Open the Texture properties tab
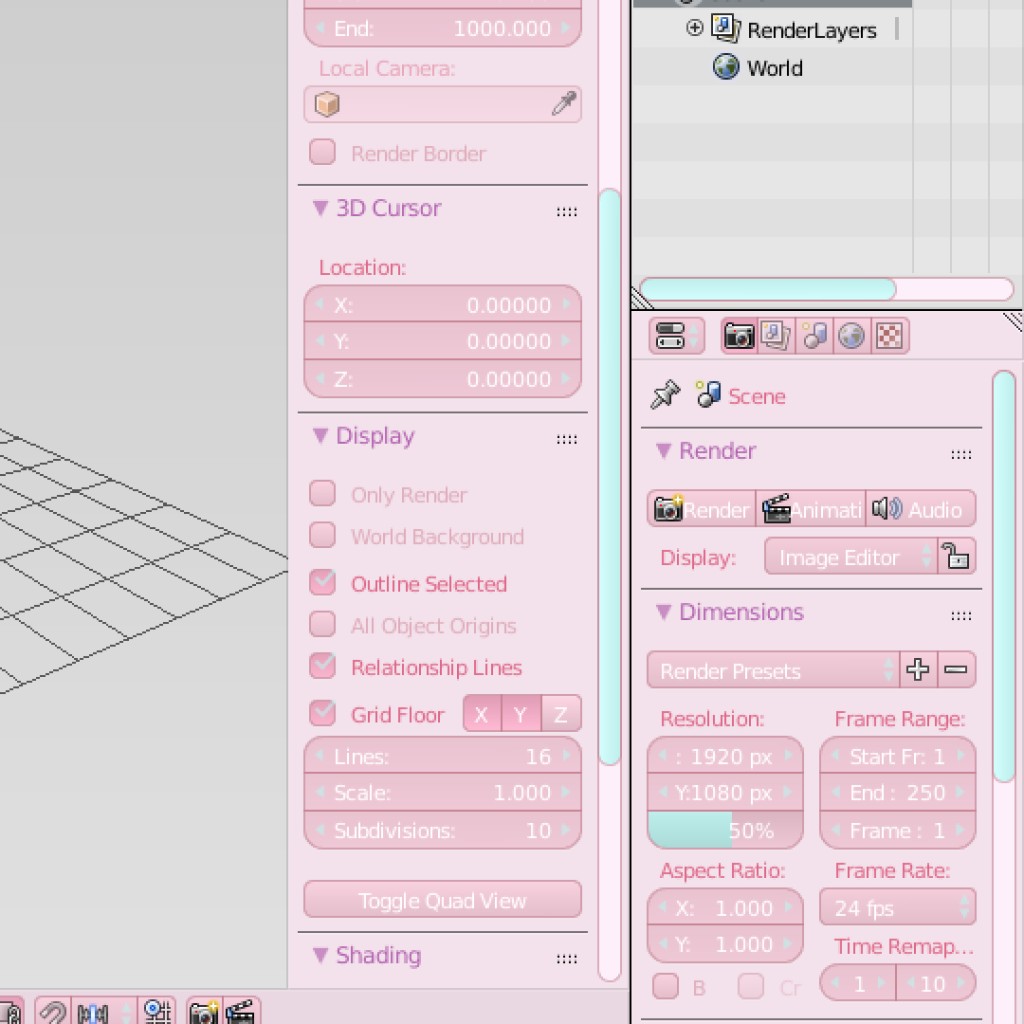 click(x=889, y=335)
